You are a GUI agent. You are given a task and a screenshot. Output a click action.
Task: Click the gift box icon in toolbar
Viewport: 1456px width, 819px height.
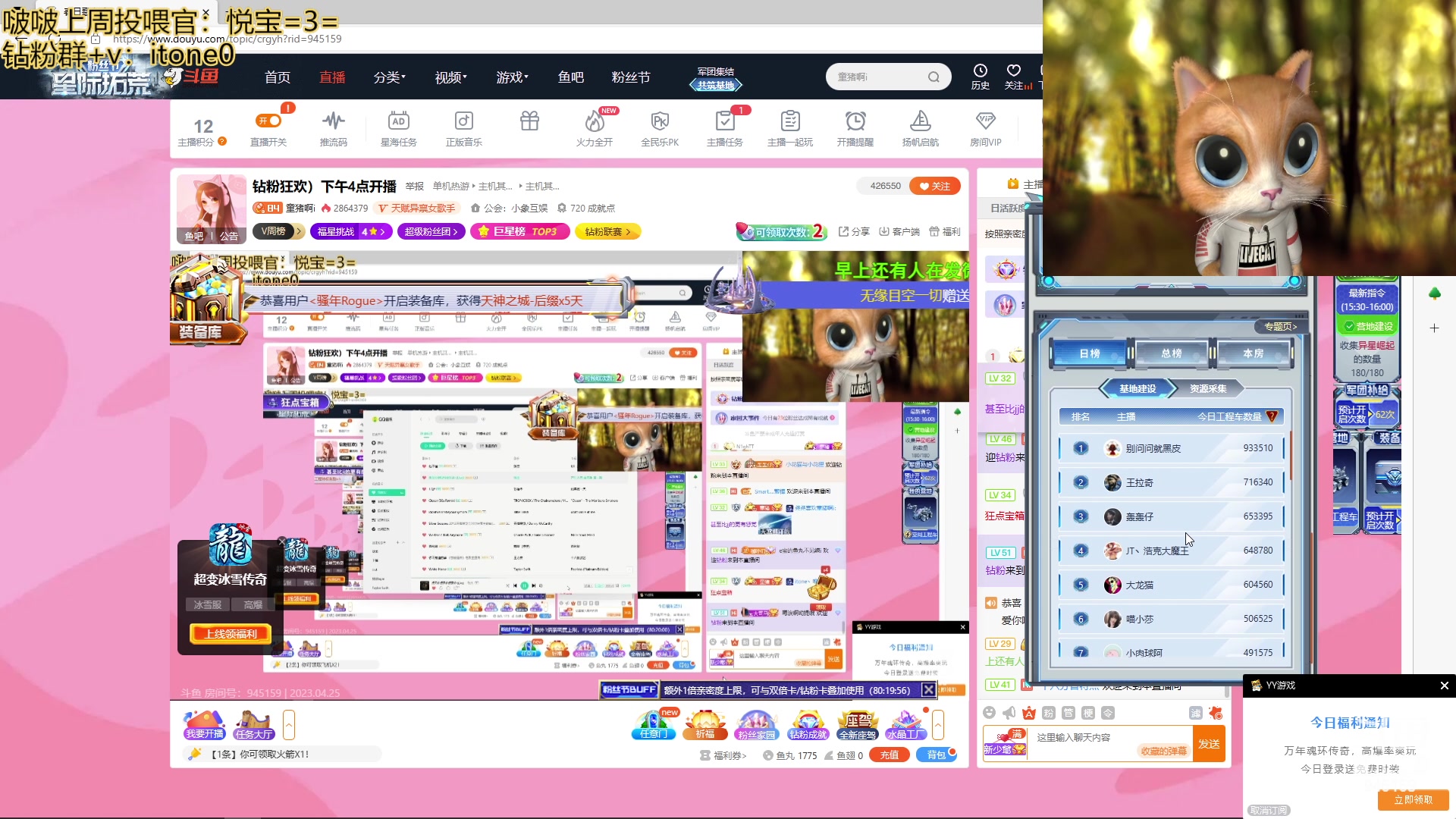pos(529,121)
